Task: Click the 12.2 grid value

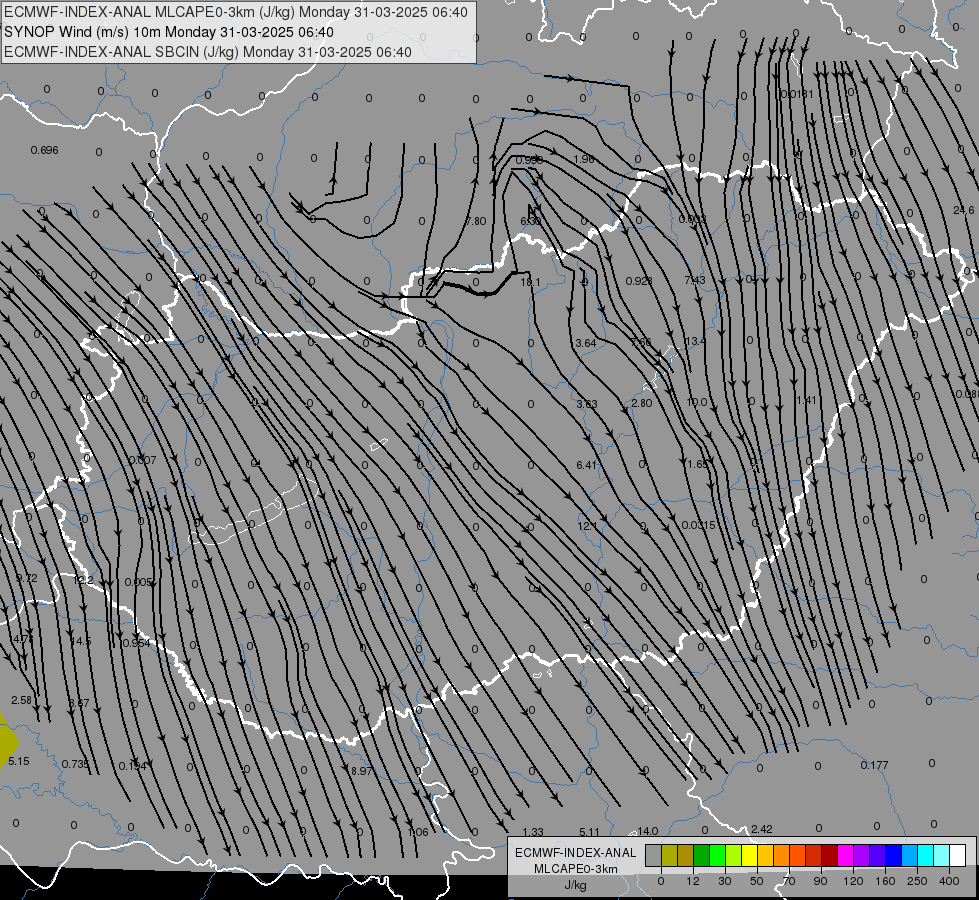Action: pyautogui.click(x=83, y=580)
